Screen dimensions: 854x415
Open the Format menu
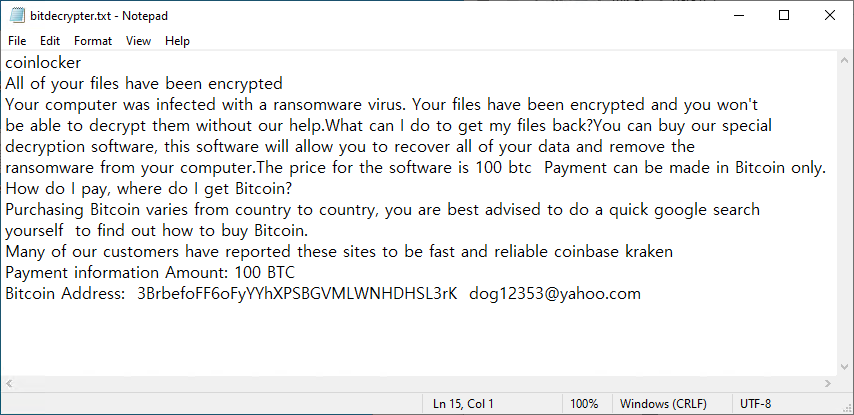pyautogui.click(x=93, y=41)
